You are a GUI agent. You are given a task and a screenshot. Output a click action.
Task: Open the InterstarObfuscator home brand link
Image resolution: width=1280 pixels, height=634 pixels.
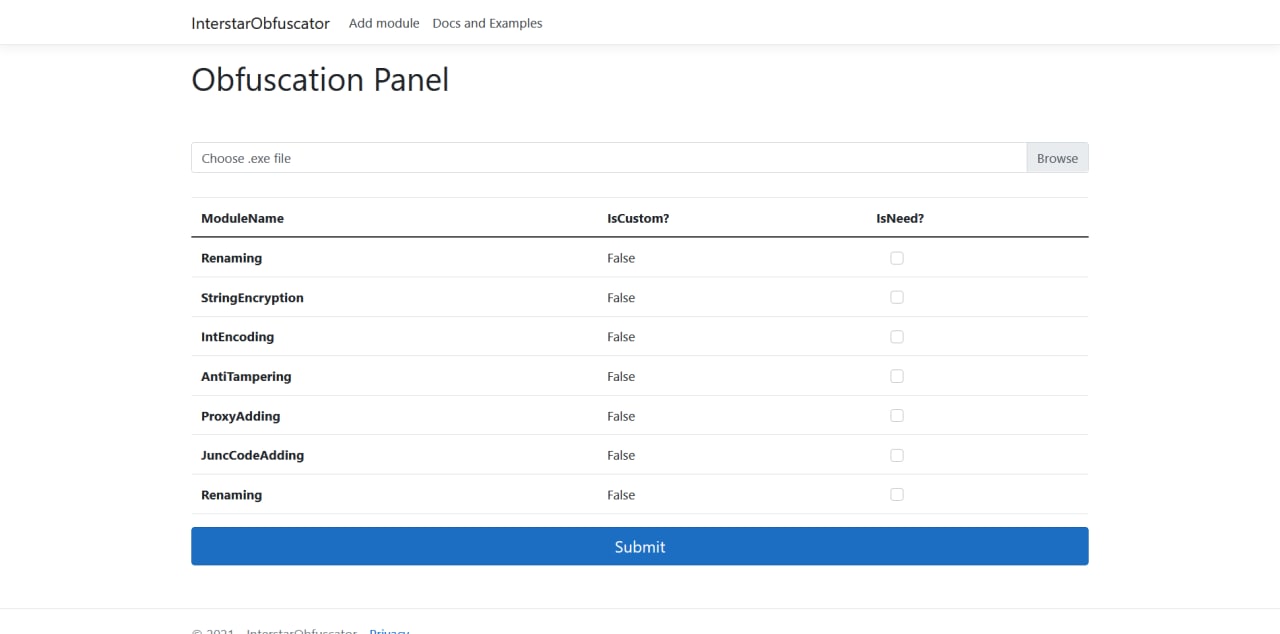[x=260, y=23]
